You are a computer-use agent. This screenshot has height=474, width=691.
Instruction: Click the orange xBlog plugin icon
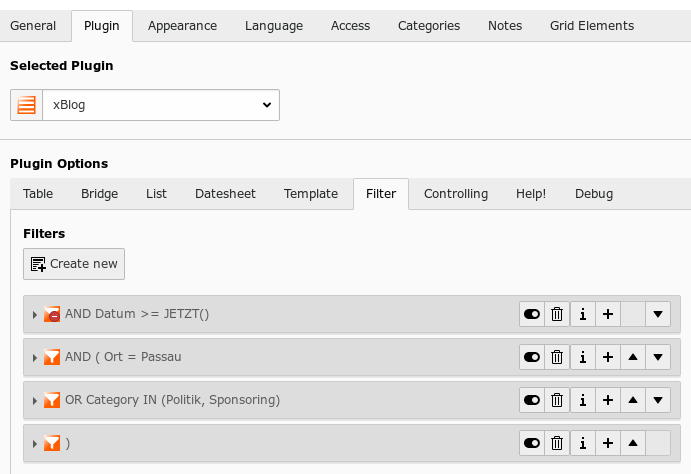point(26,105)
